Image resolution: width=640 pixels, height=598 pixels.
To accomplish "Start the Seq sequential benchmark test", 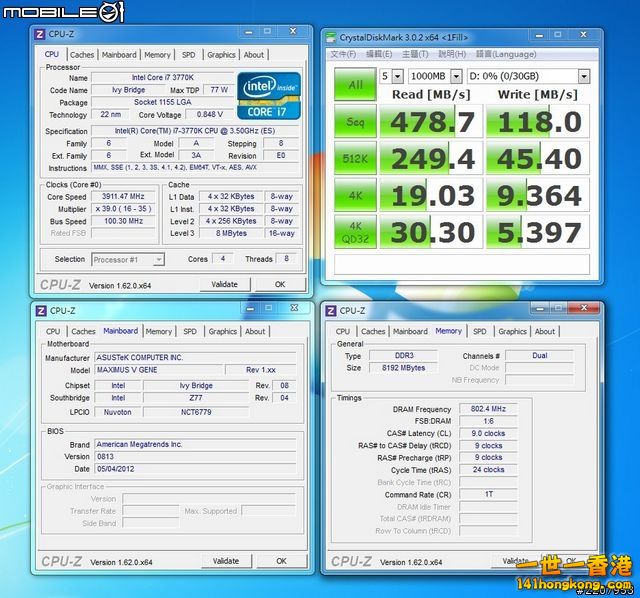I will 355,122.
